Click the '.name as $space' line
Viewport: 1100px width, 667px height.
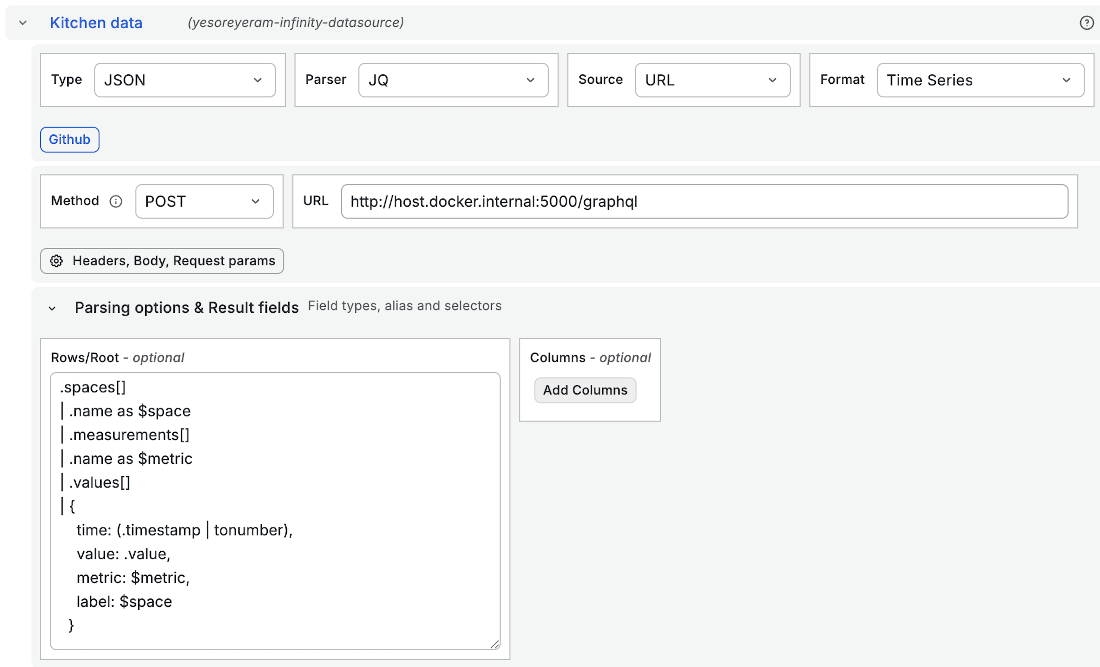click(x=126, y=411)
